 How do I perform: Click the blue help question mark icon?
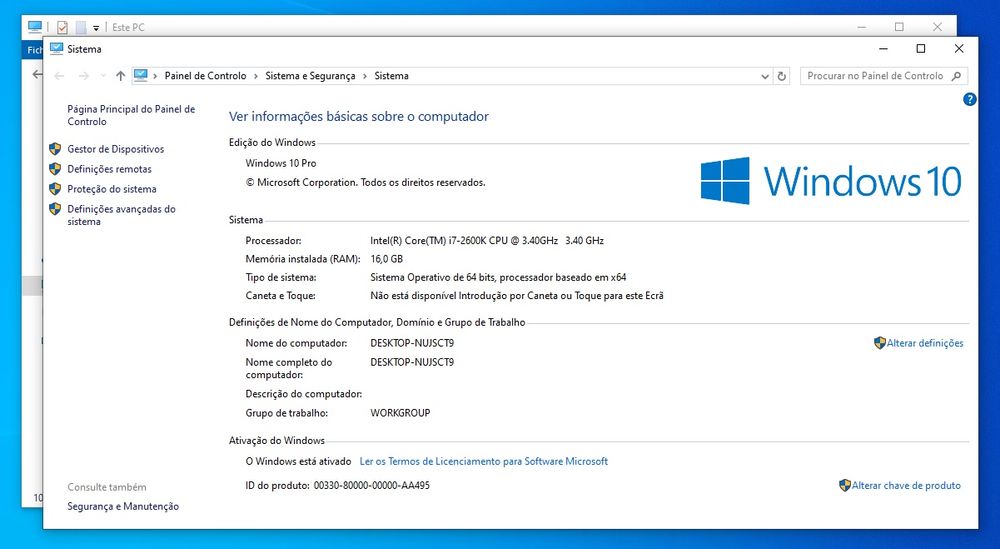[x=969, y=99]
